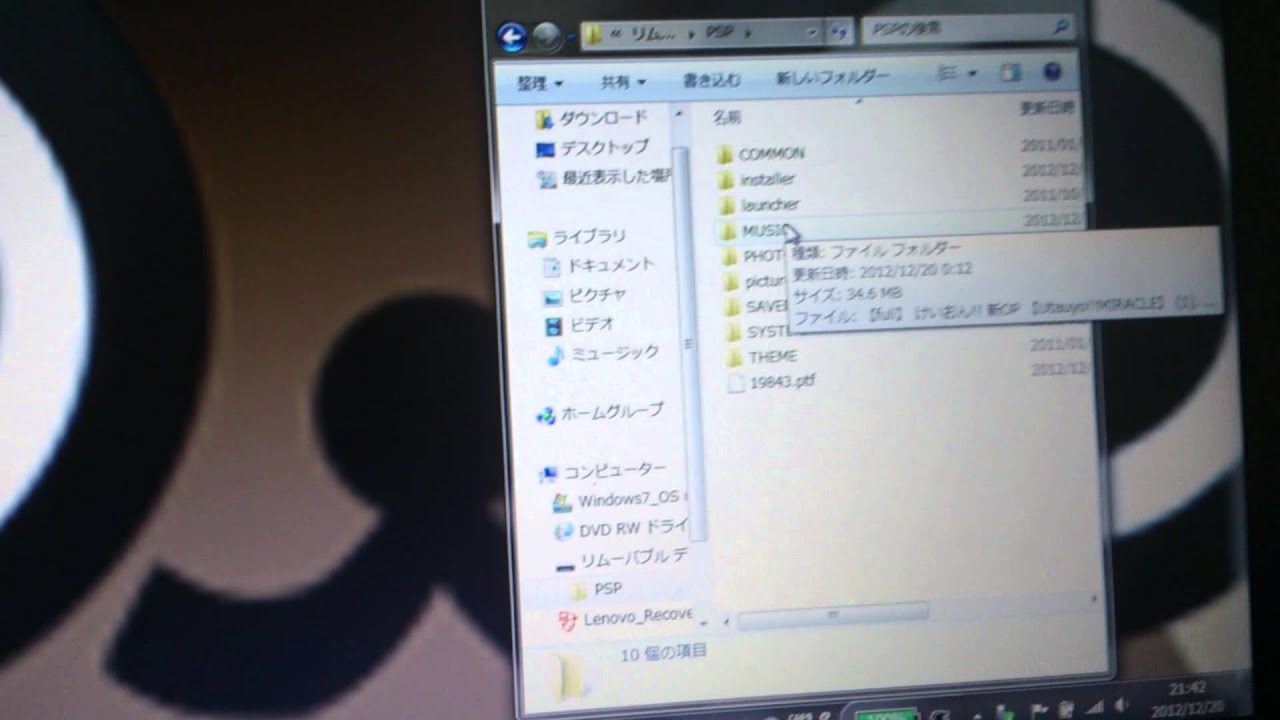Select the picture folder icon

[730, 282]
